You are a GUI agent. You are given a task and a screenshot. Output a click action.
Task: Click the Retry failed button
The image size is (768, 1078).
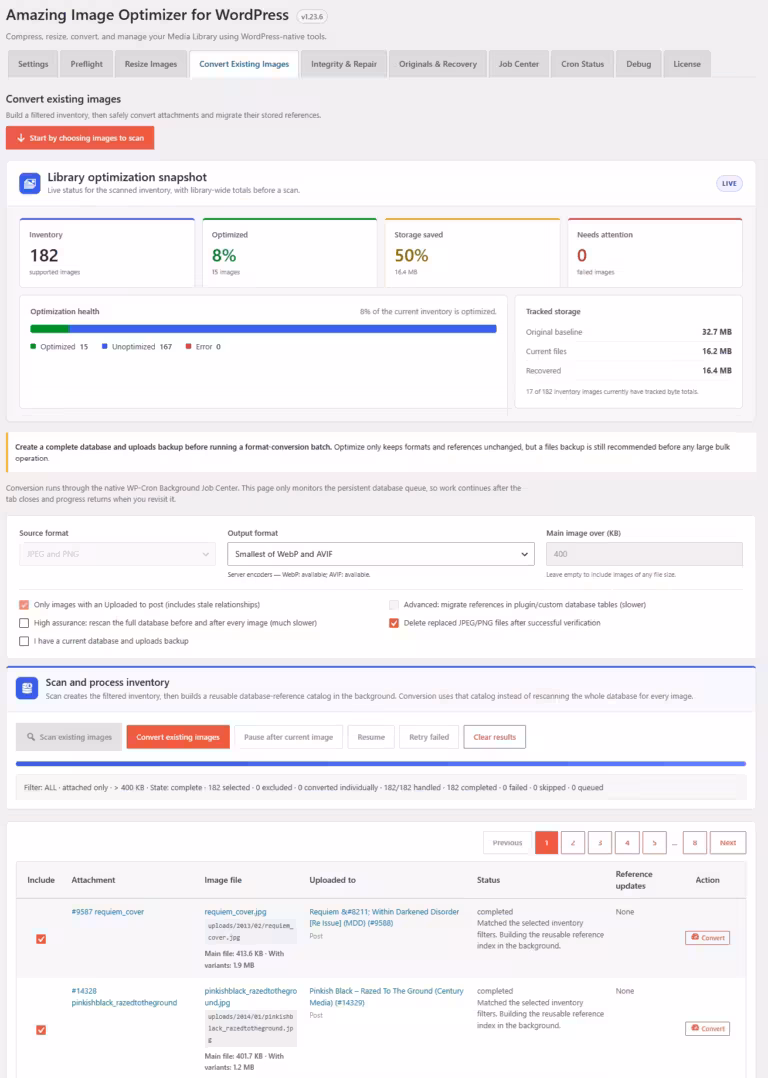429,737
